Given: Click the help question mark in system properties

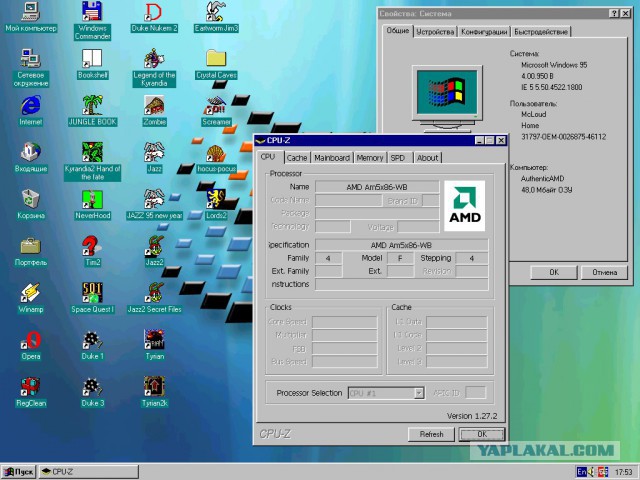Looking at the screenshot, I should coord(614,13).
